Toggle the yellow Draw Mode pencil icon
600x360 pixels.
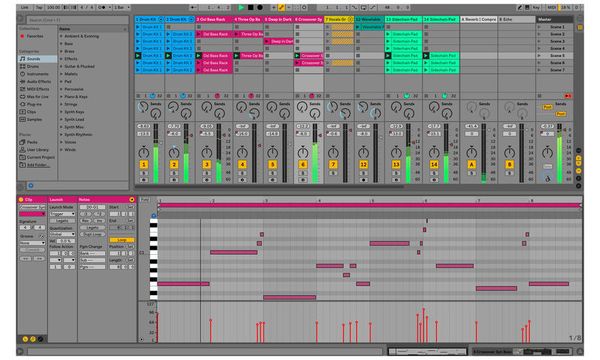click(x=281, y=7)
